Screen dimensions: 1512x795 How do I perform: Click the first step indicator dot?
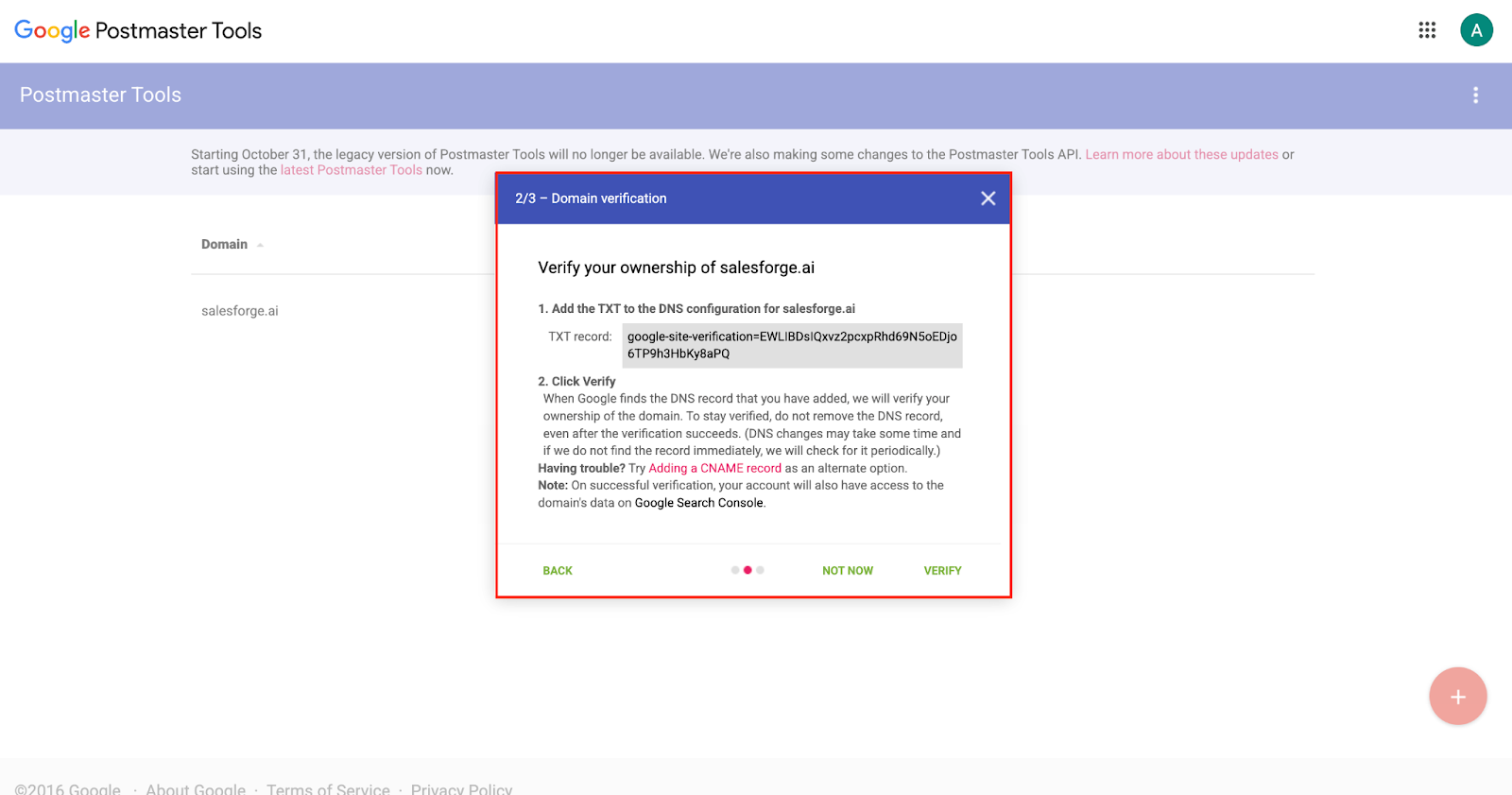(x=735, y=570)
